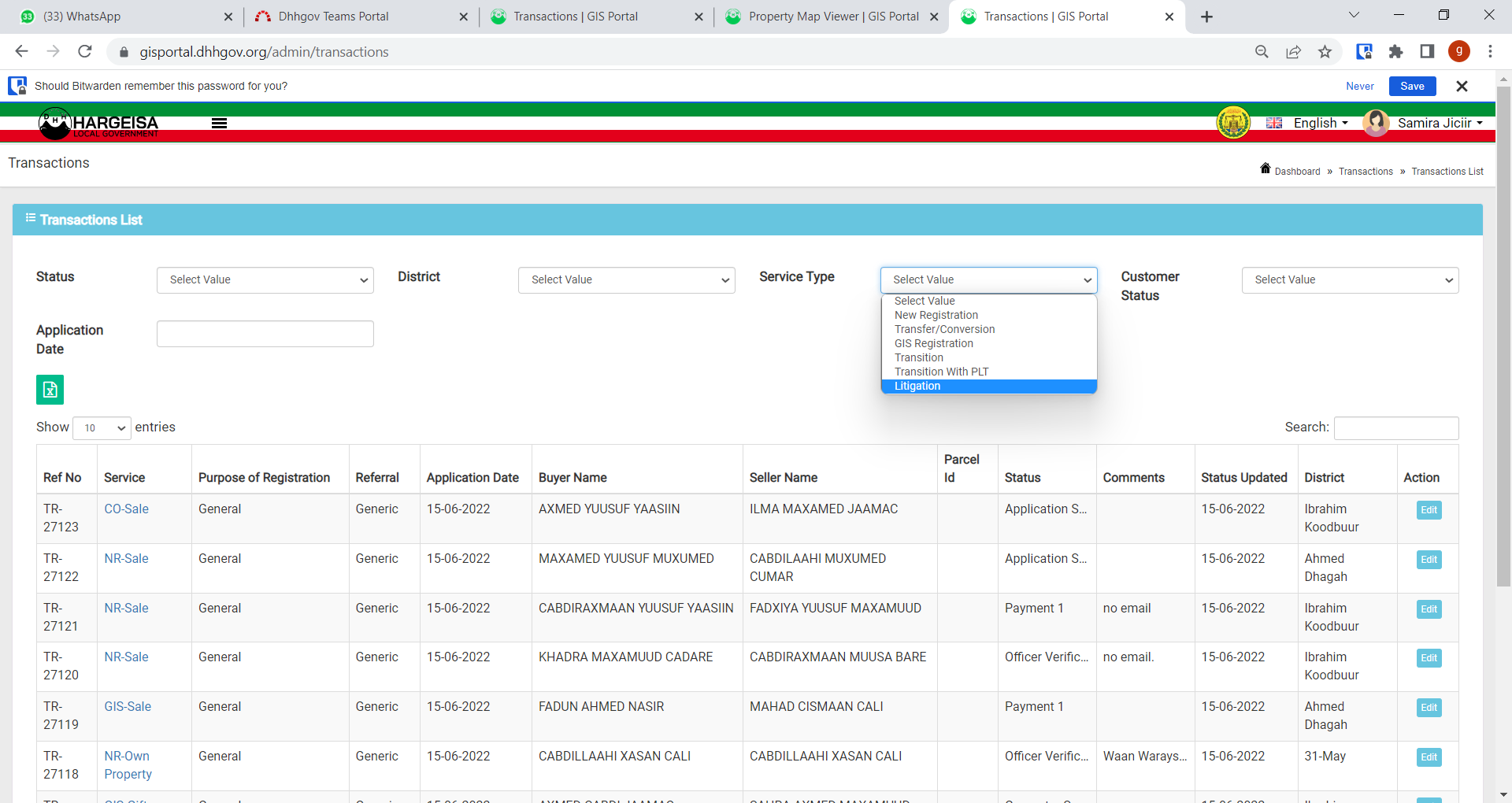Edit transaction TR-27119
This screenshot has width=1512, height=803.
[x=1429, y=708]
